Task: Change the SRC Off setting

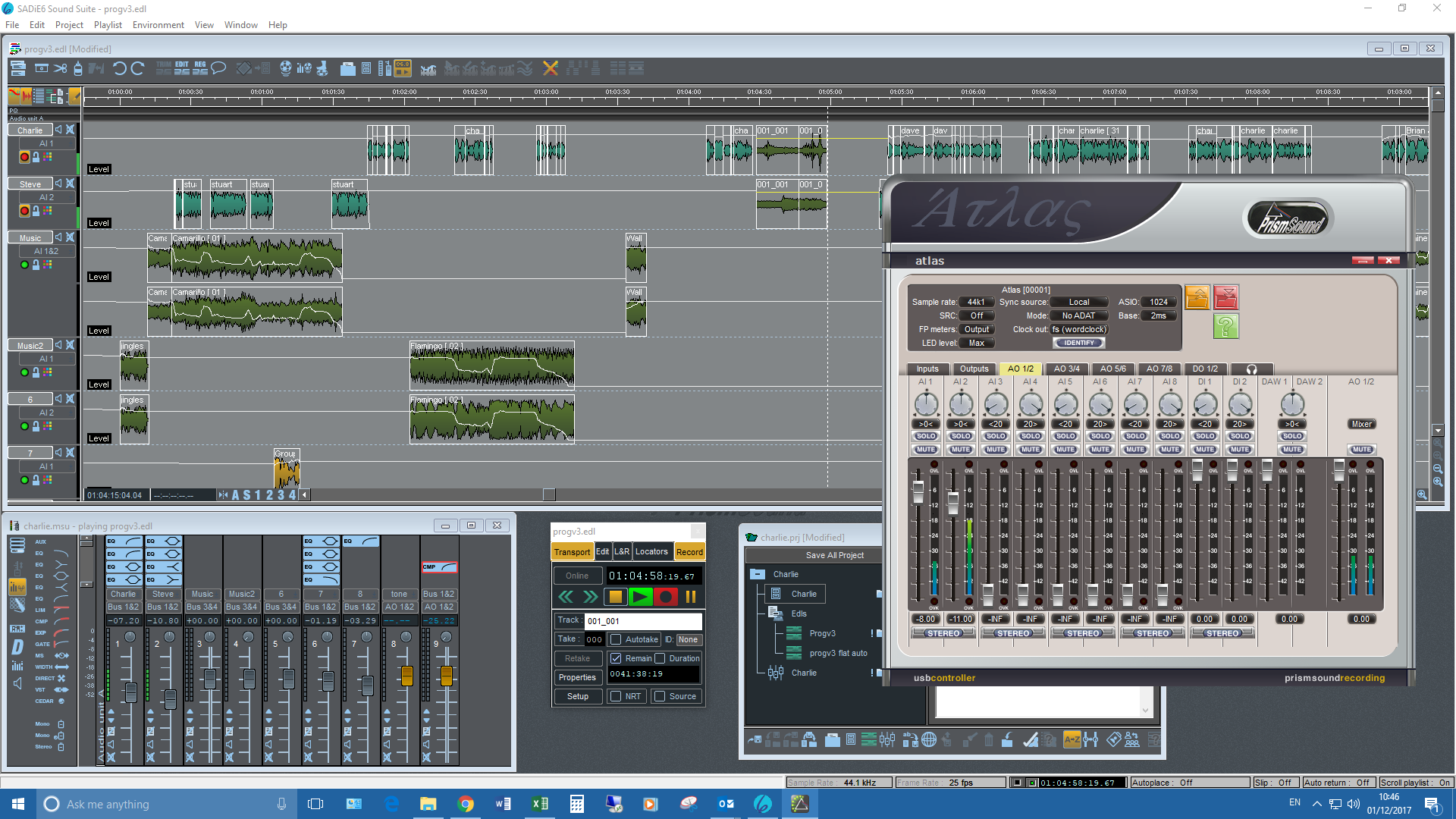Action: [977, 315]
